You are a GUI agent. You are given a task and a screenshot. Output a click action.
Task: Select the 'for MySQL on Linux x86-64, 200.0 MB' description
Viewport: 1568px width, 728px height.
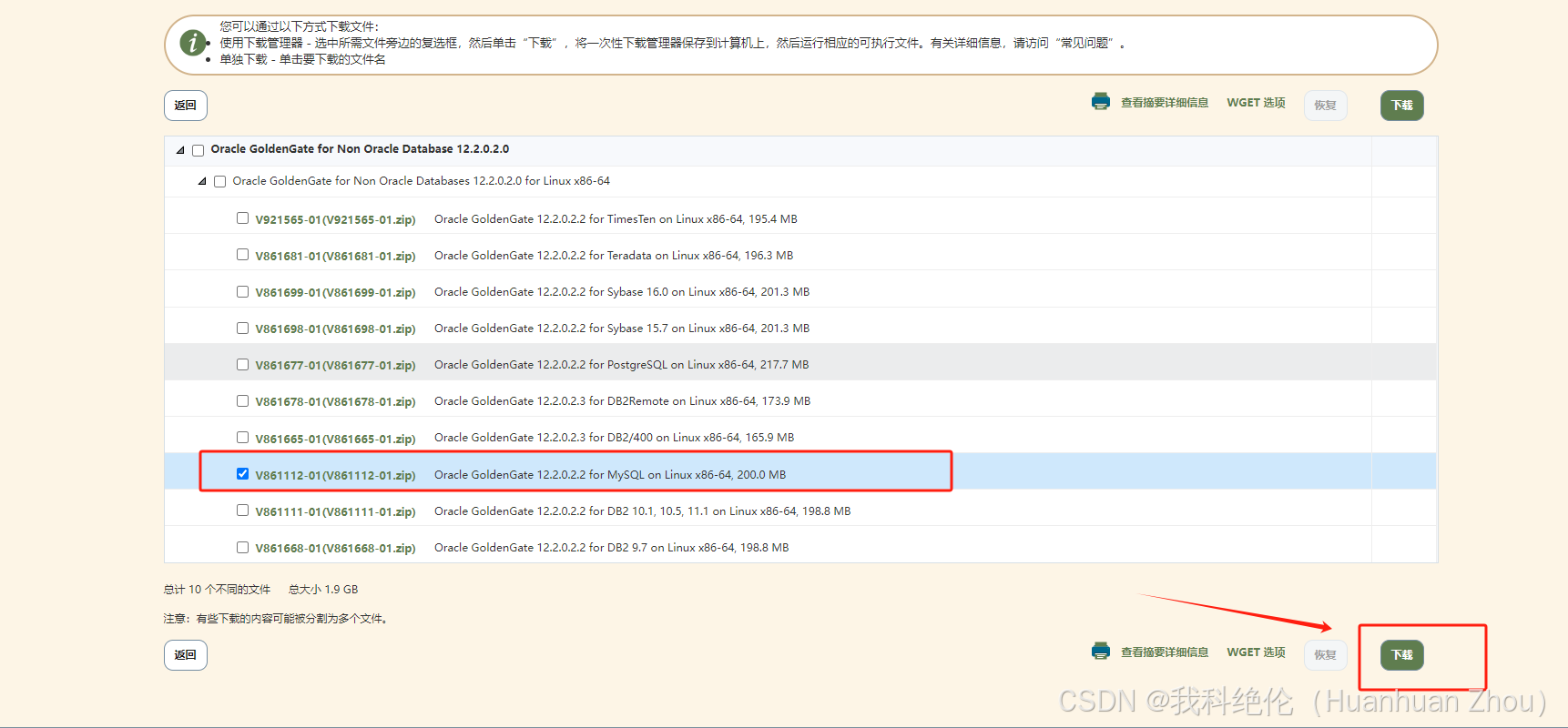[687, 475]
